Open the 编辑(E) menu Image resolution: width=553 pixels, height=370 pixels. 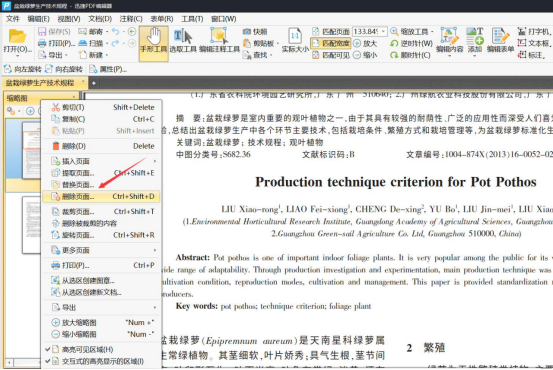tap(38, 19)
